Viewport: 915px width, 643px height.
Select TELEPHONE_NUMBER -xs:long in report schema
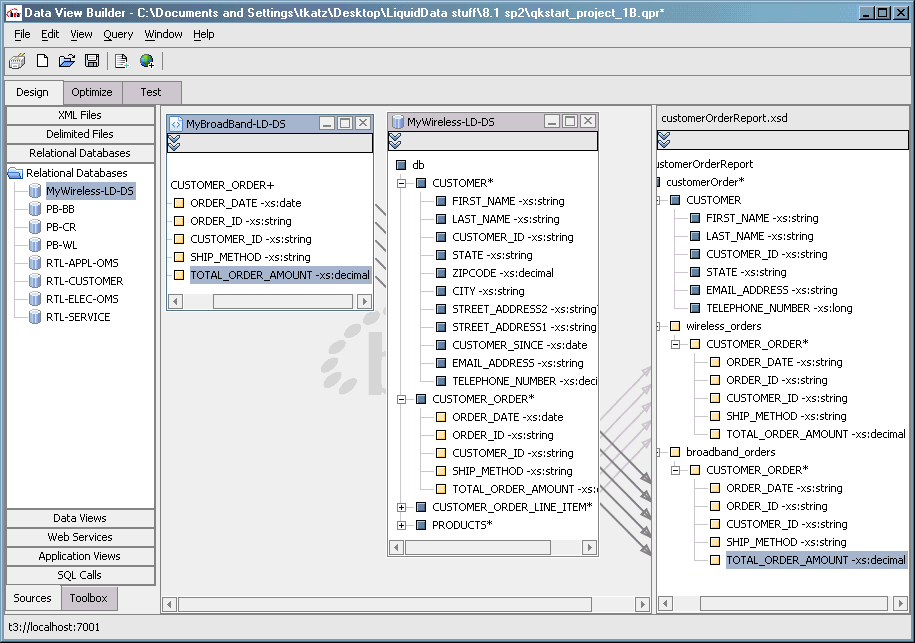click(x=779, y=308)
